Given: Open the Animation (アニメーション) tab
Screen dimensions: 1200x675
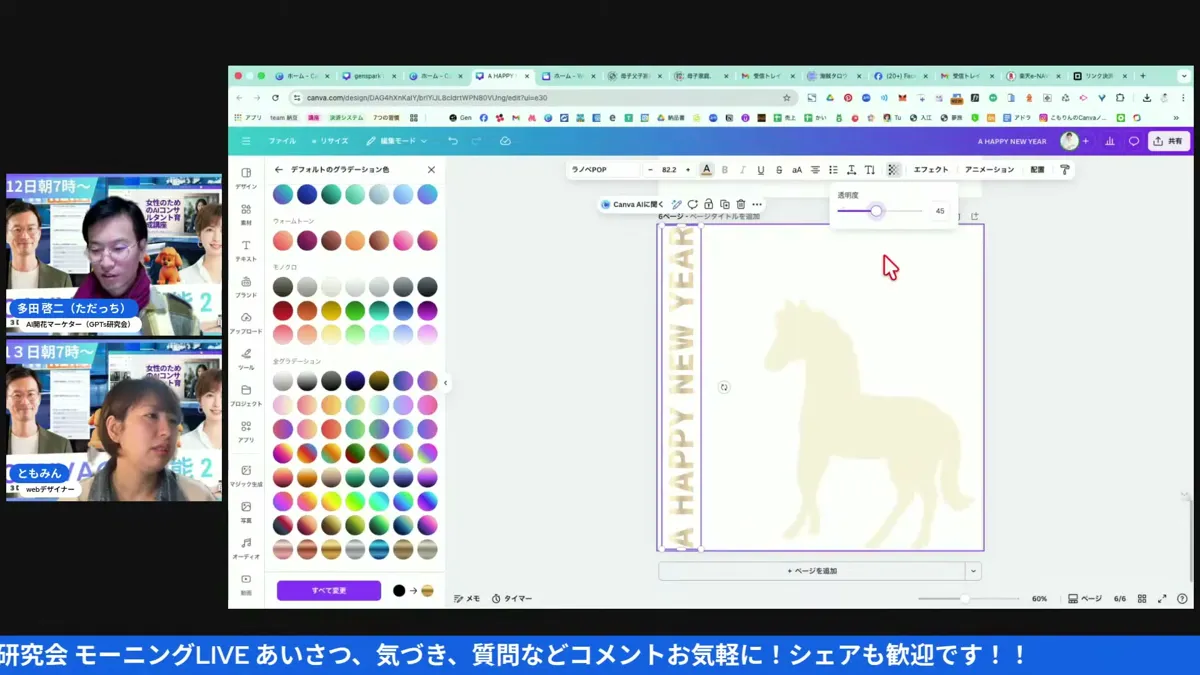Looking at the screenshot, I should click(989, 170).
